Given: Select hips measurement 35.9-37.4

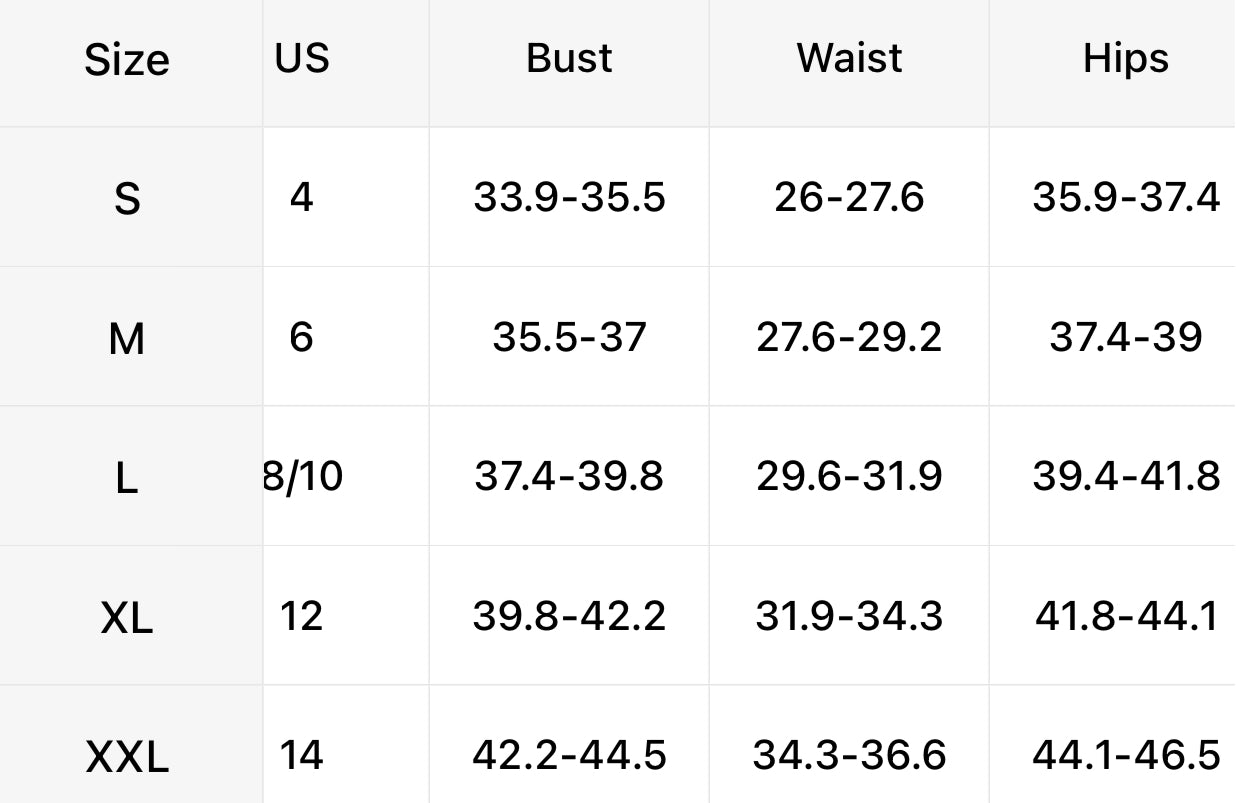Looking at the screenshot, I should coord(1126,197).
